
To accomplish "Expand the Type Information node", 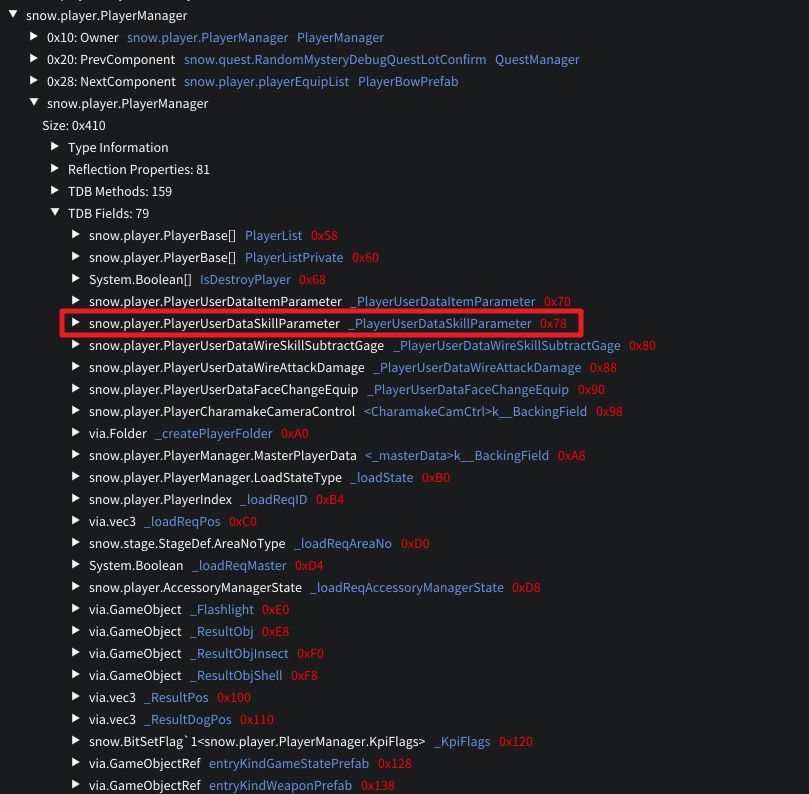I will pos(55,148).
